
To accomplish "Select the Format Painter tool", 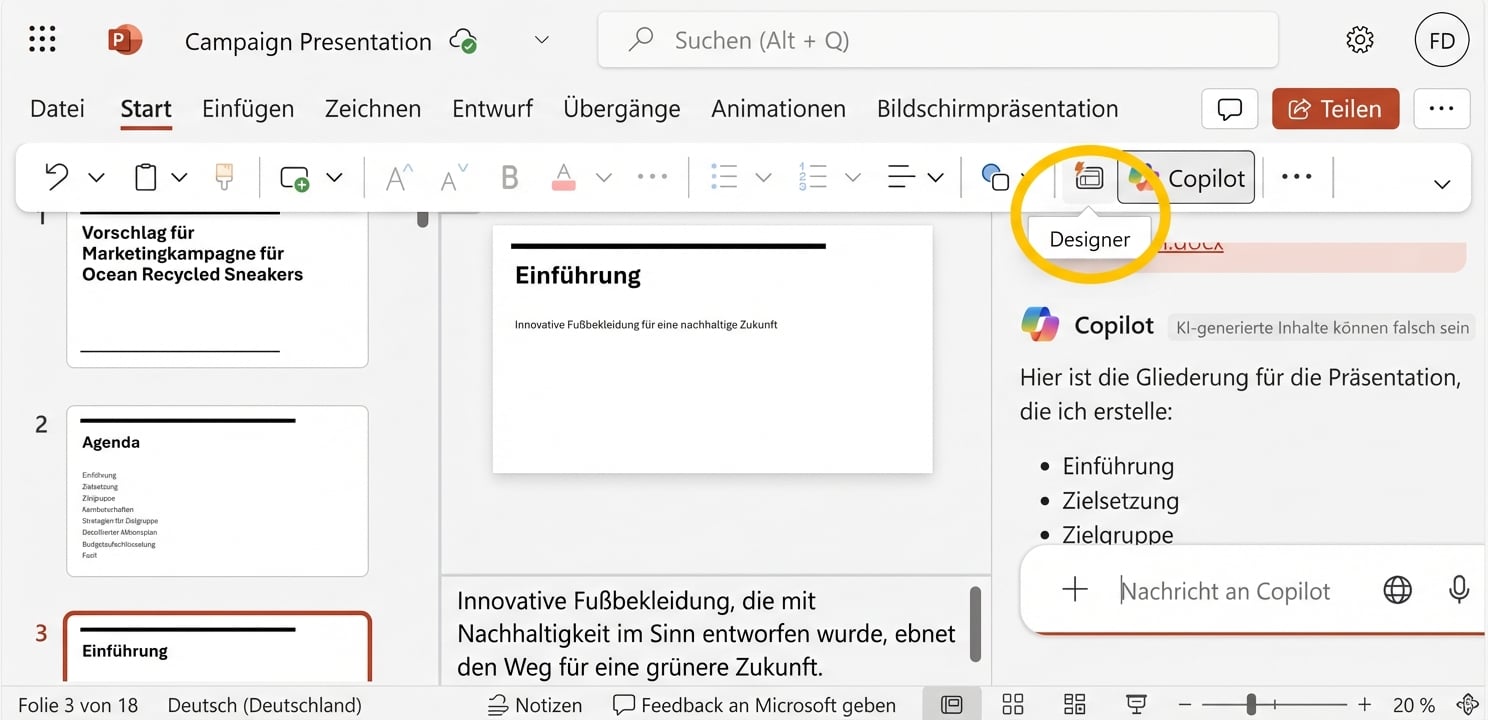I will click(x=222, y=176).
